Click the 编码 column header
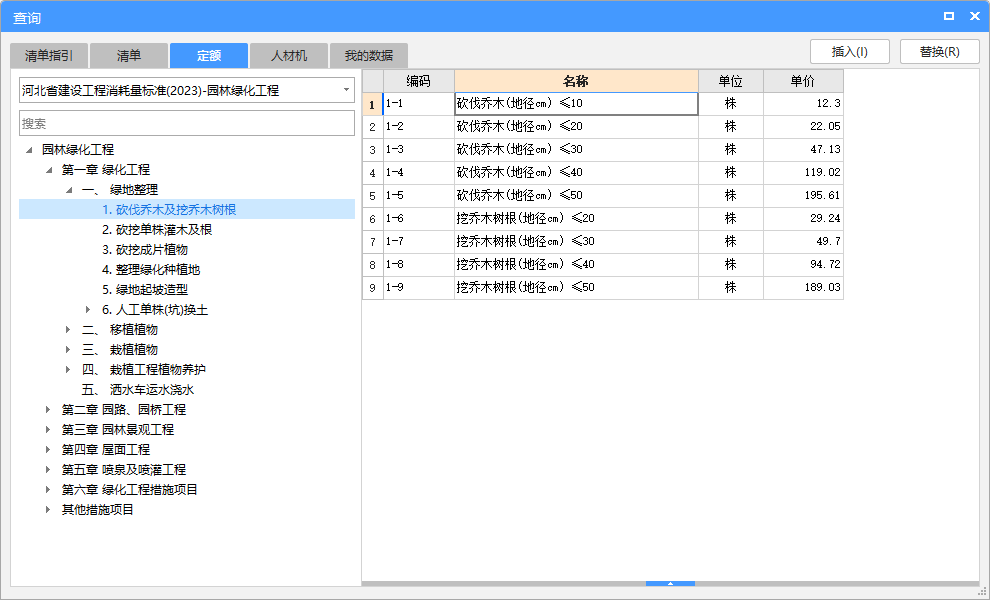The image size is (990, 600). pyautogui.click(x=419, y=81)
